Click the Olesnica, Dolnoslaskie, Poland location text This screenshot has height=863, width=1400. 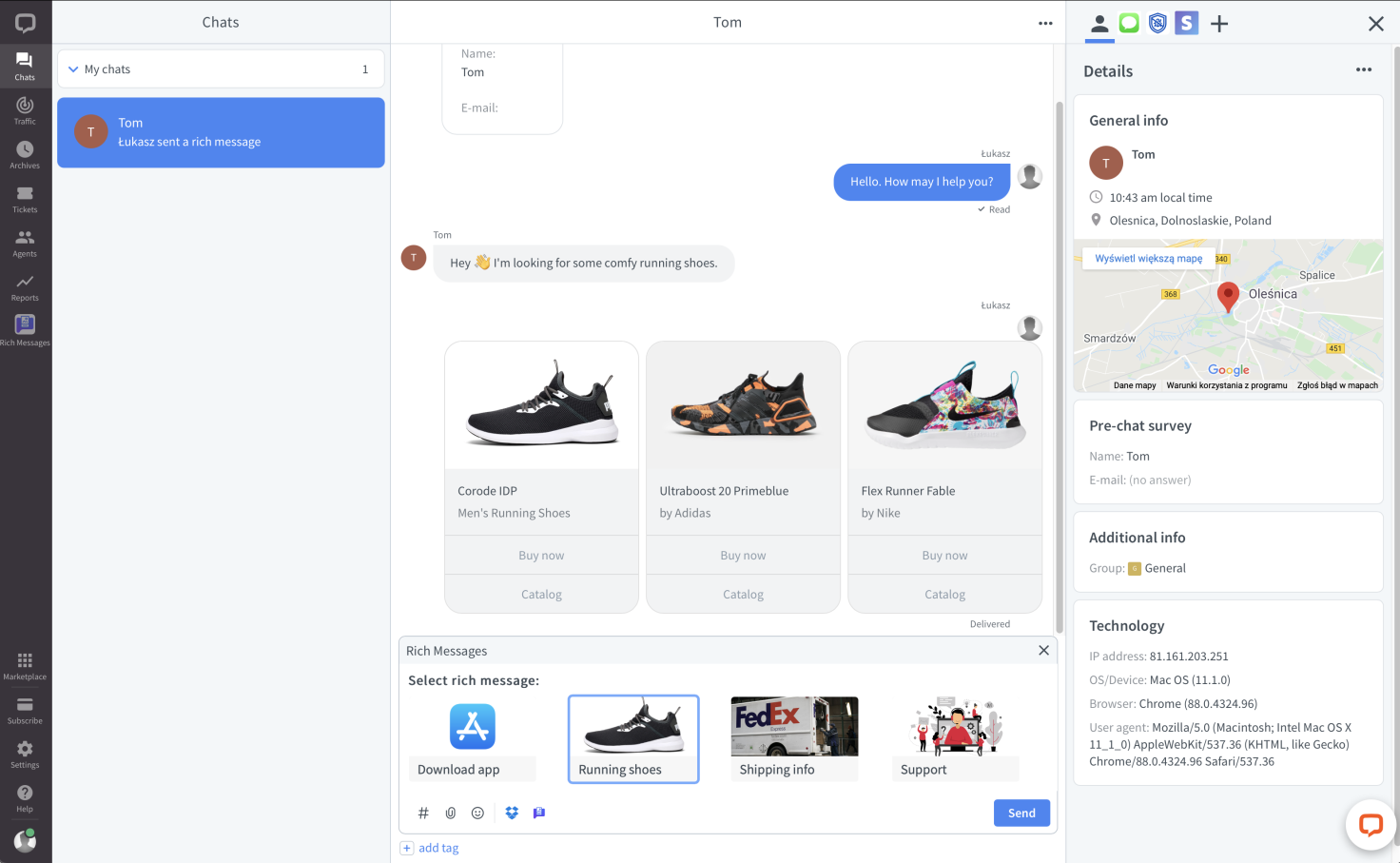click(1190, 221)
